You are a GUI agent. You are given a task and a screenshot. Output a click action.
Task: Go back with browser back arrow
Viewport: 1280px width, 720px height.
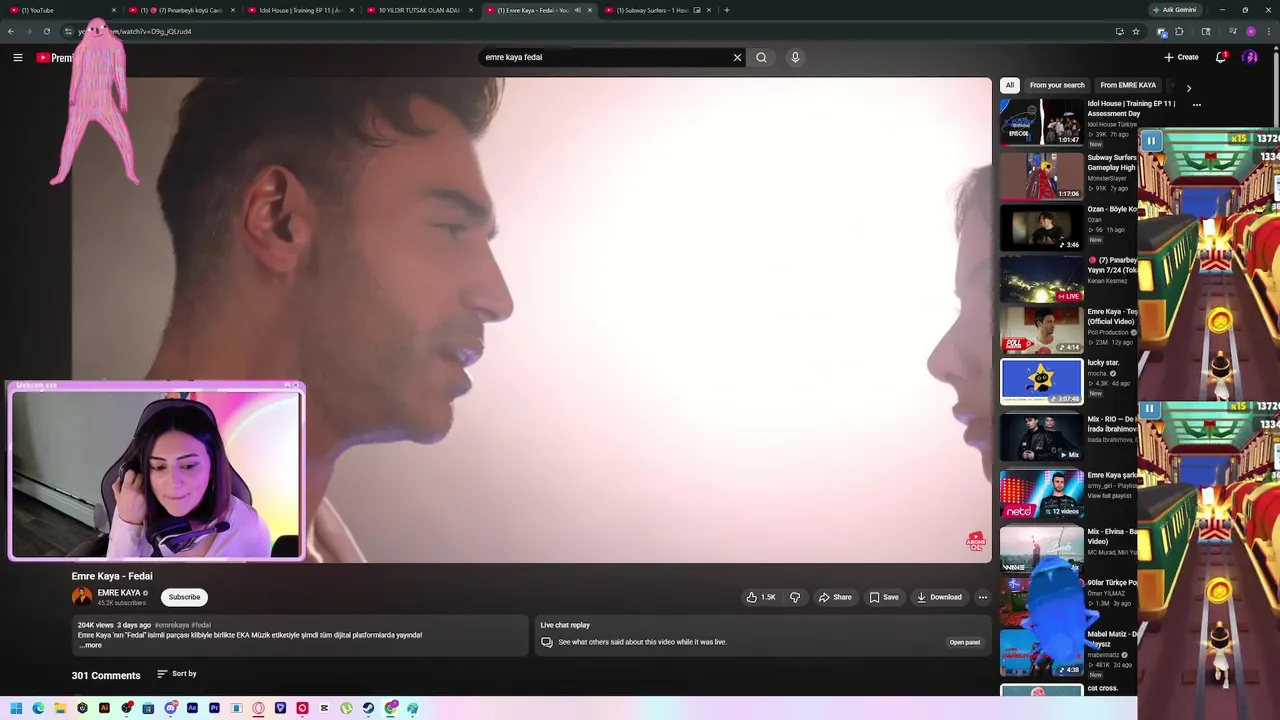pos(10,31)
